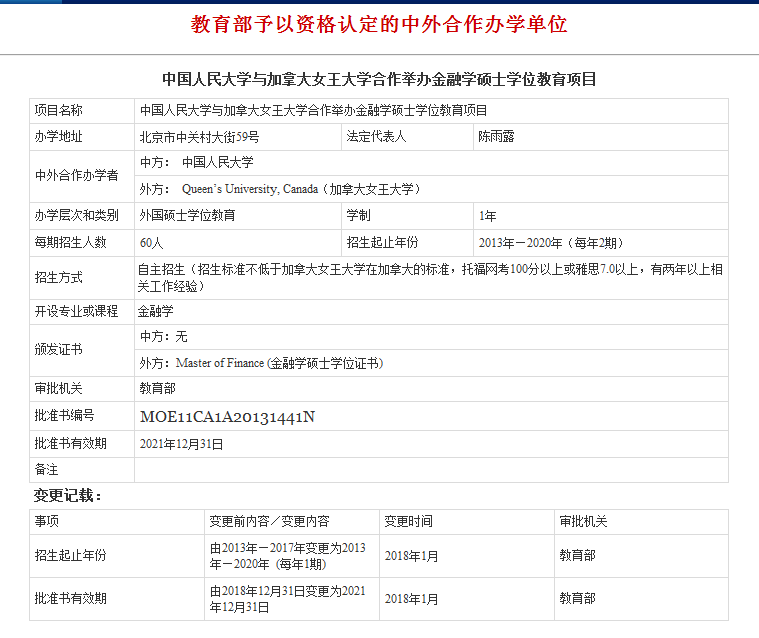
Task: Click the 批准书编号 label
Action: coord(64,415)
